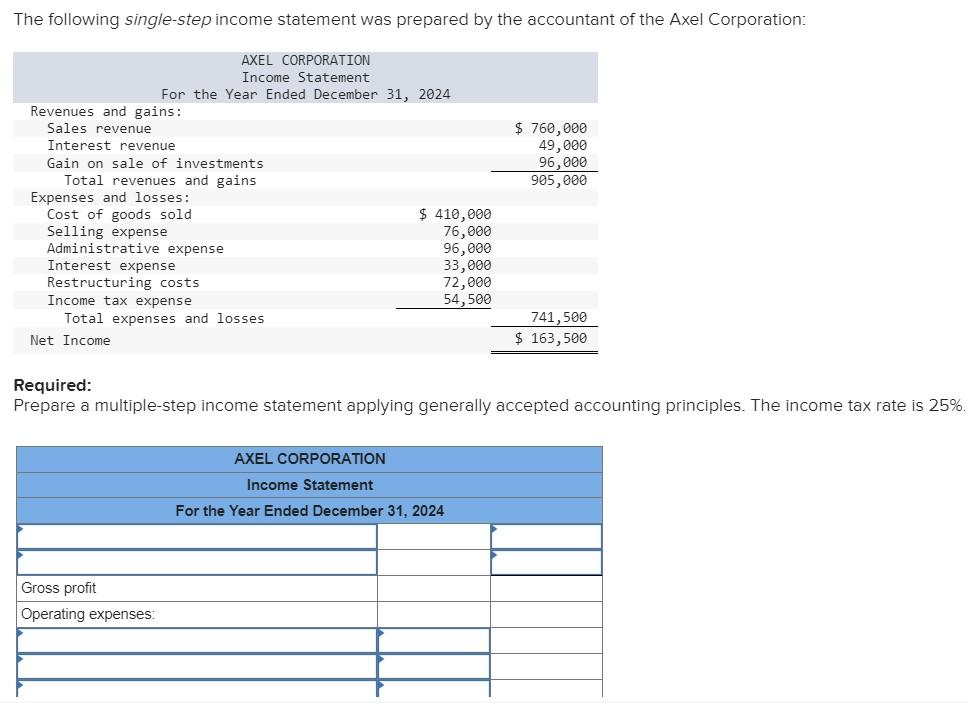Click the Income Statement header row
967x703 pixels.
(310, 484)
